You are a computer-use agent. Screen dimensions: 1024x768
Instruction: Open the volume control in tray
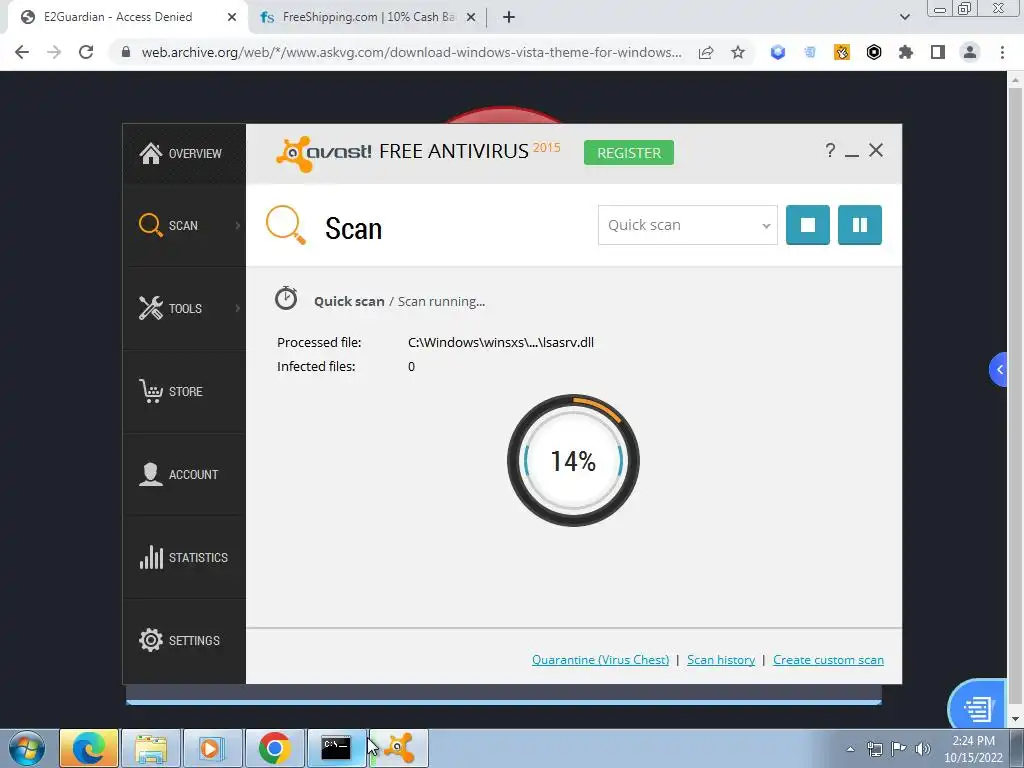tap(922, 749)
